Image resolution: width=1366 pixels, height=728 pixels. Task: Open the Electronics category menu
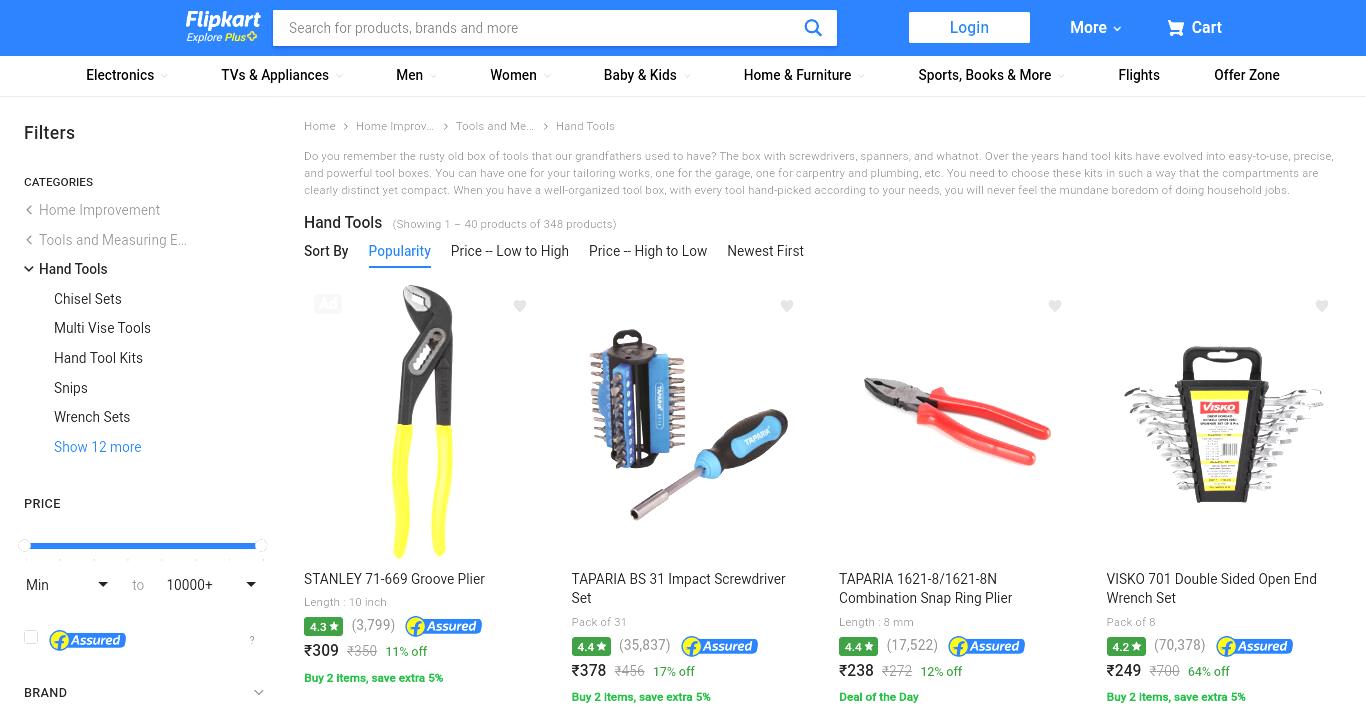(126, 75)
